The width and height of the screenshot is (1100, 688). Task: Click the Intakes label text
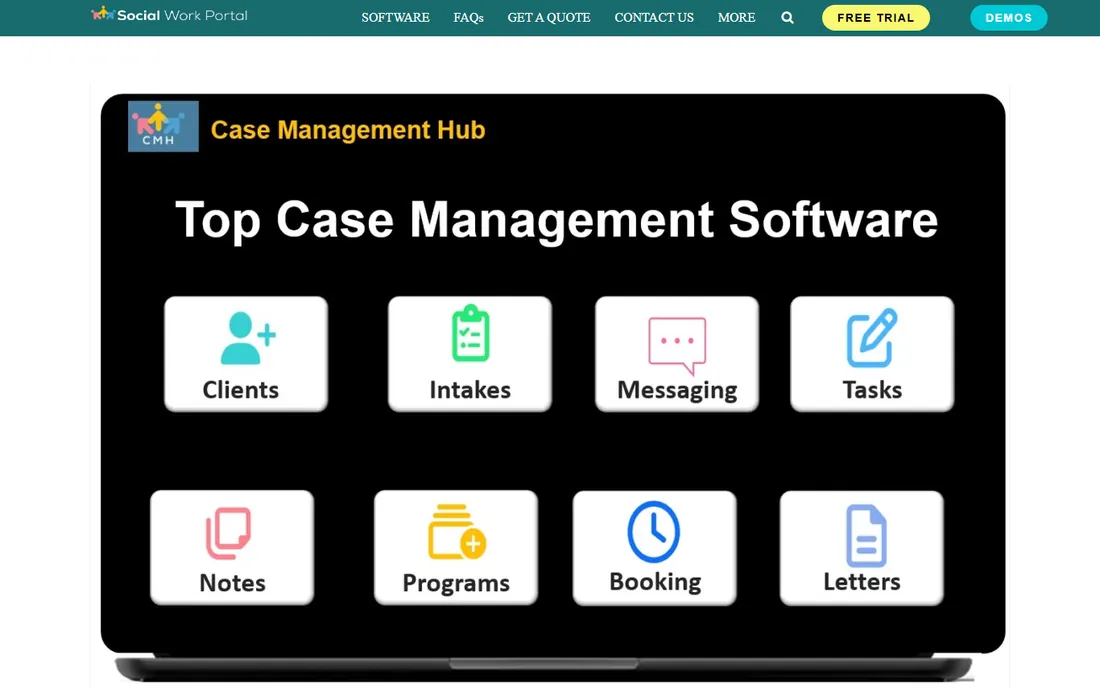(x=470, y=390)
